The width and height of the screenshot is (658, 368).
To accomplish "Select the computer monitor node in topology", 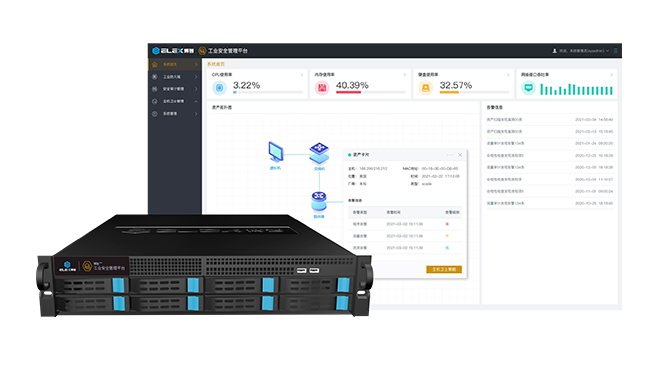I will pyautogui.click(x=276, y=152).
